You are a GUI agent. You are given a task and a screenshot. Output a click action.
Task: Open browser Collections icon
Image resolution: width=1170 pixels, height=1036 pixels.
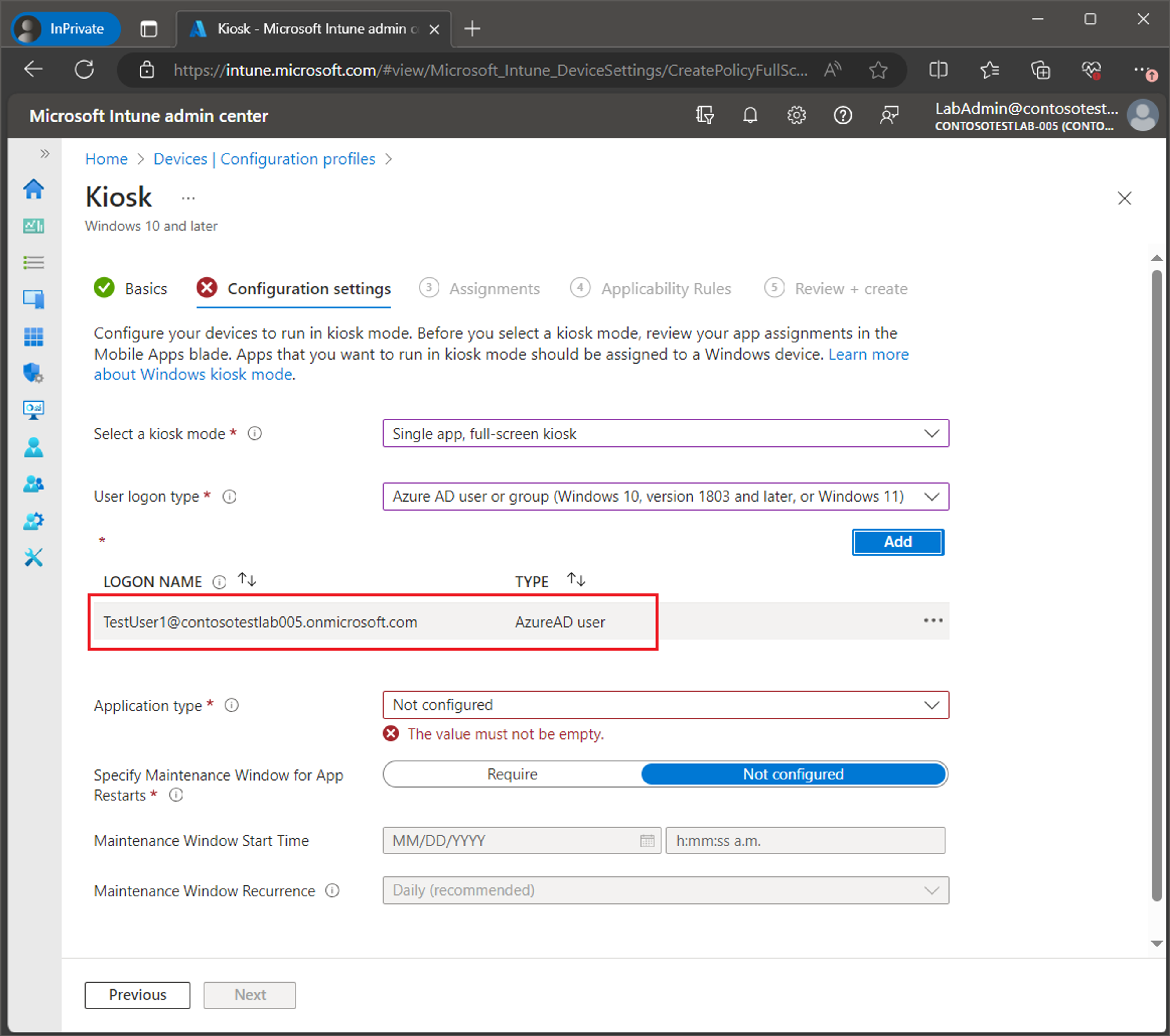tap(1041, 70)
